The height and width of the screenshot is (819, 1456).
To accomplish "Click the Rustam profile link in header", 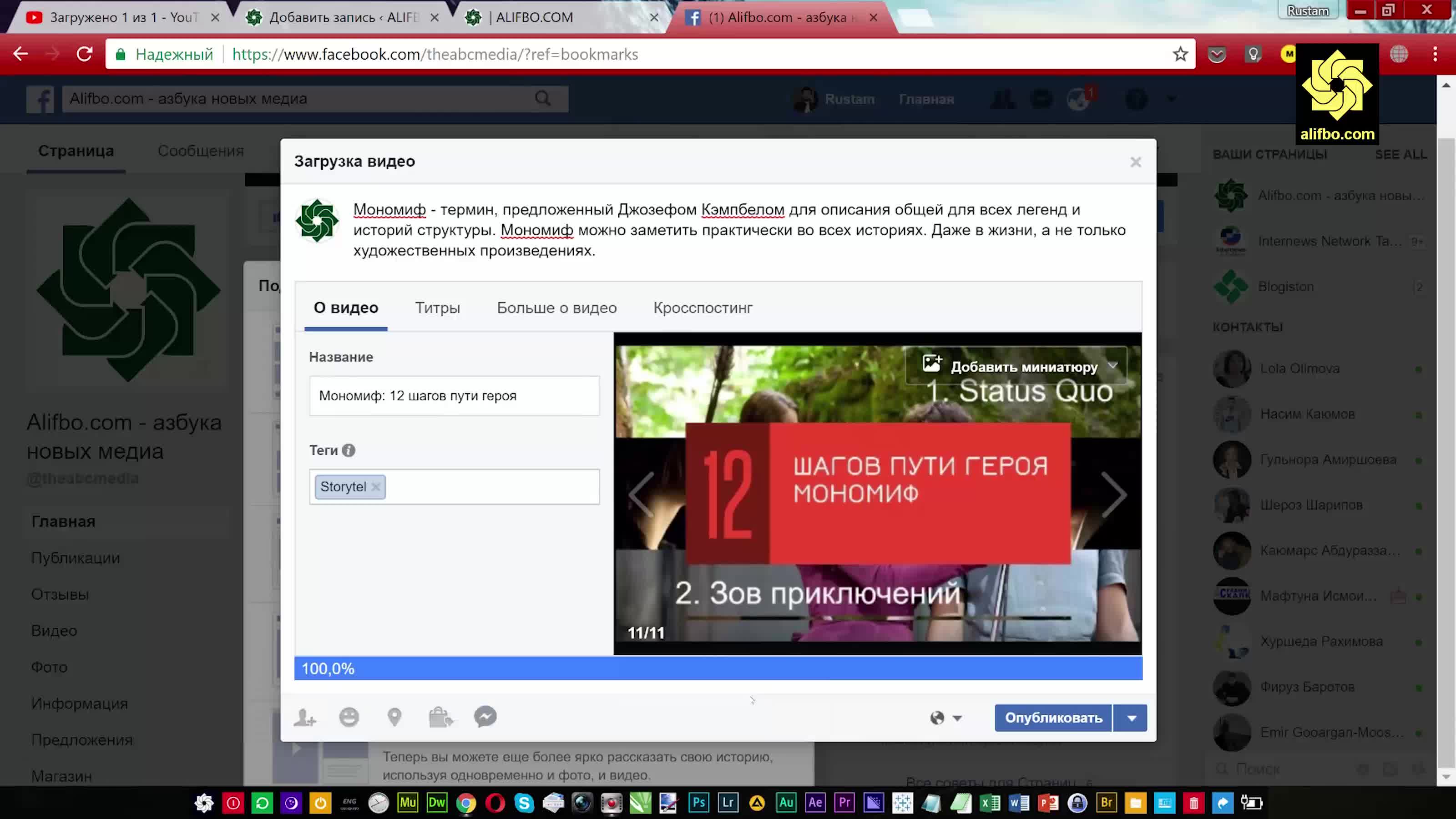I will point(834,100).
